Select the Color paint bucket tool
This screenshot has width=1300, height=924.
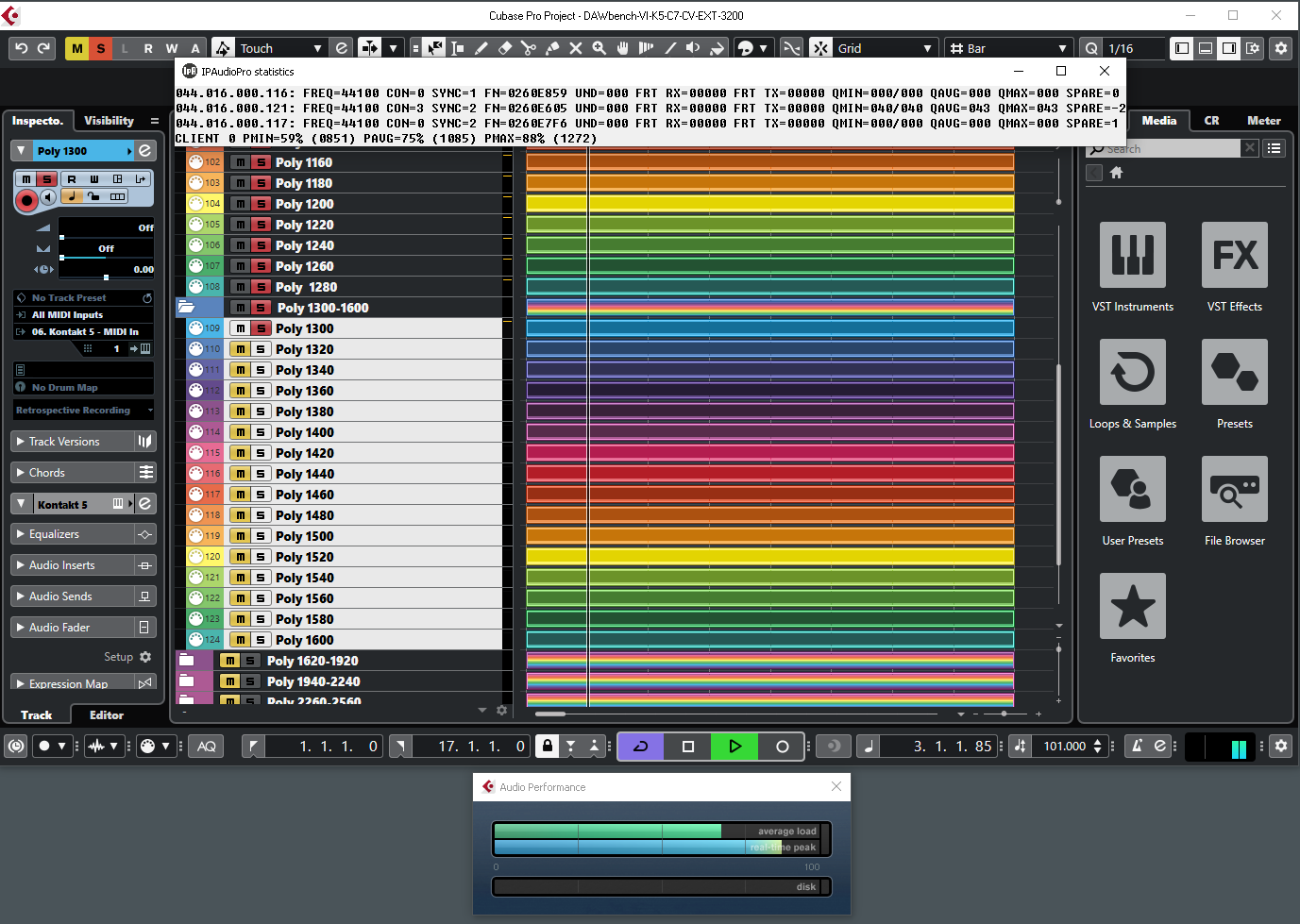[x=718, y=48]
